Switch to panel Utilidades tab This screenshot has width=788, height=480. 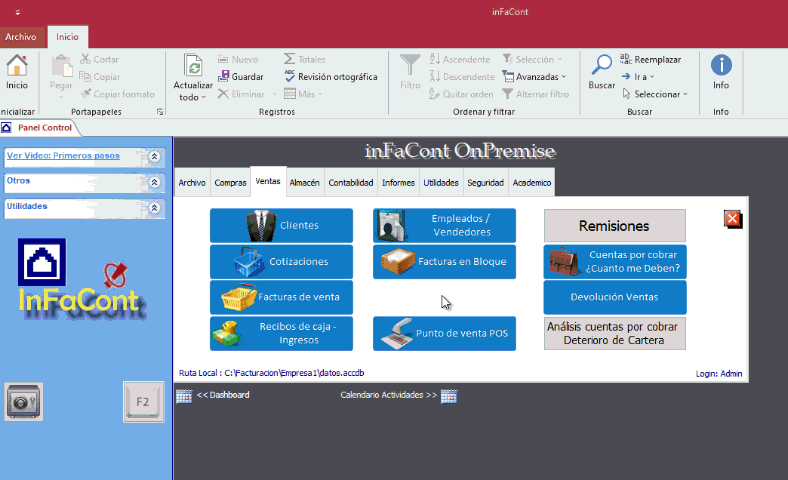[x=441, y=182]
